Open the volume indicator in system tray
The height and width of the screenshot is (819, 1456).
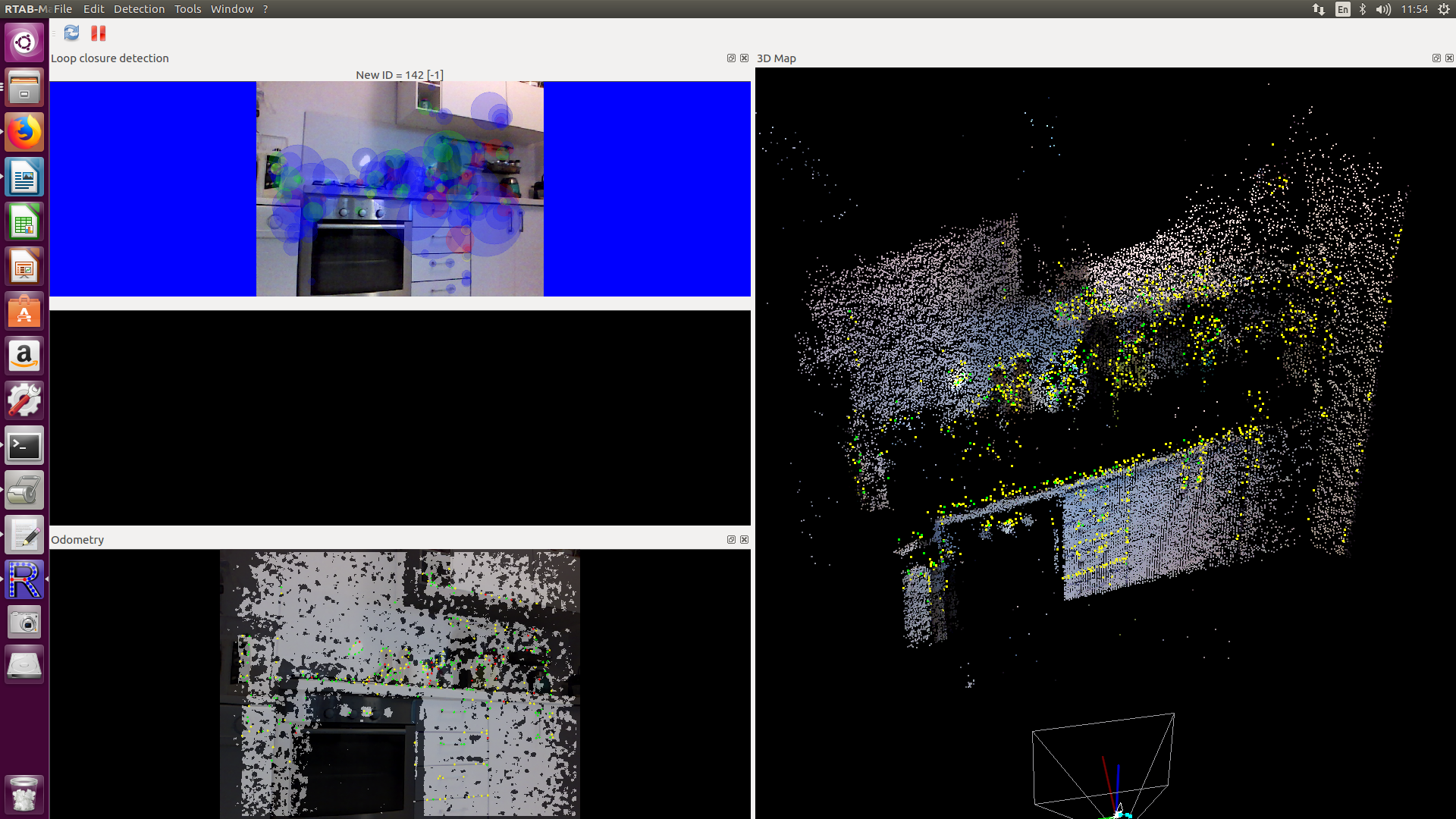click(1383, 9)
